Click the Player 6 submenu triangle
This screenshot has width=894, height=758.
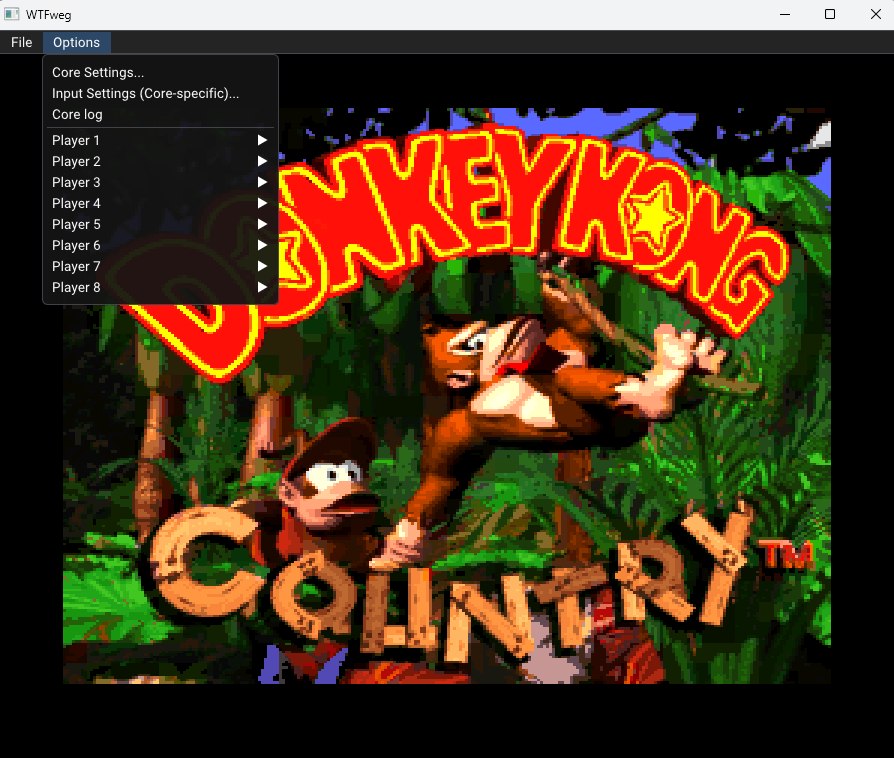262,245
